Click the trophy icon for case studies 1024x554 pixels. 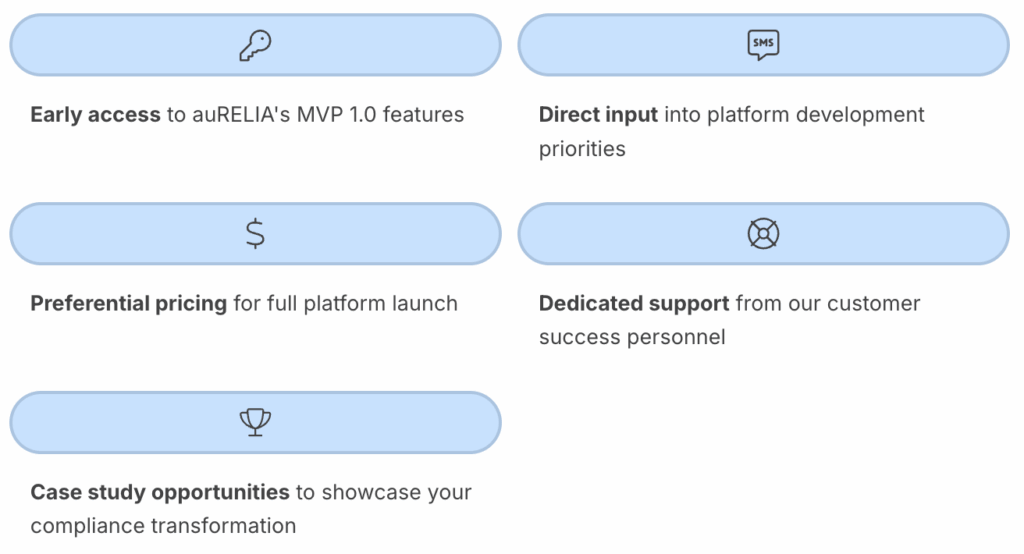tap(255, 422)
